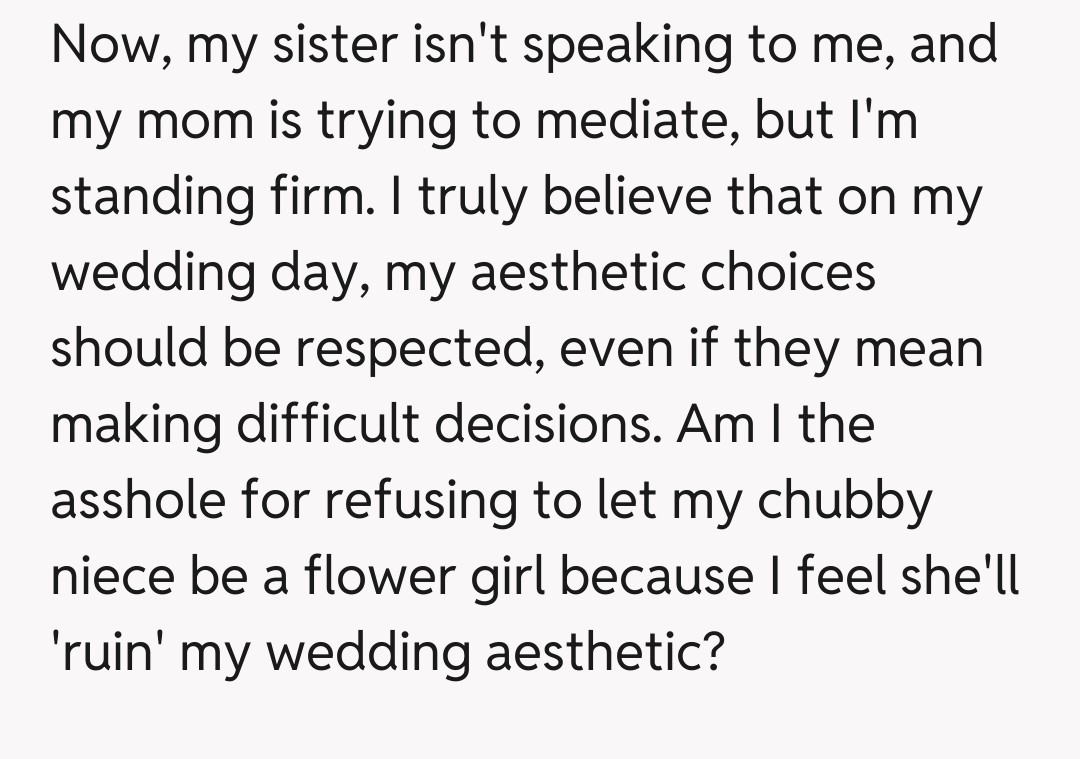Tap the word "believe"
1080x759 pixels.
click(x=640, y=197)
